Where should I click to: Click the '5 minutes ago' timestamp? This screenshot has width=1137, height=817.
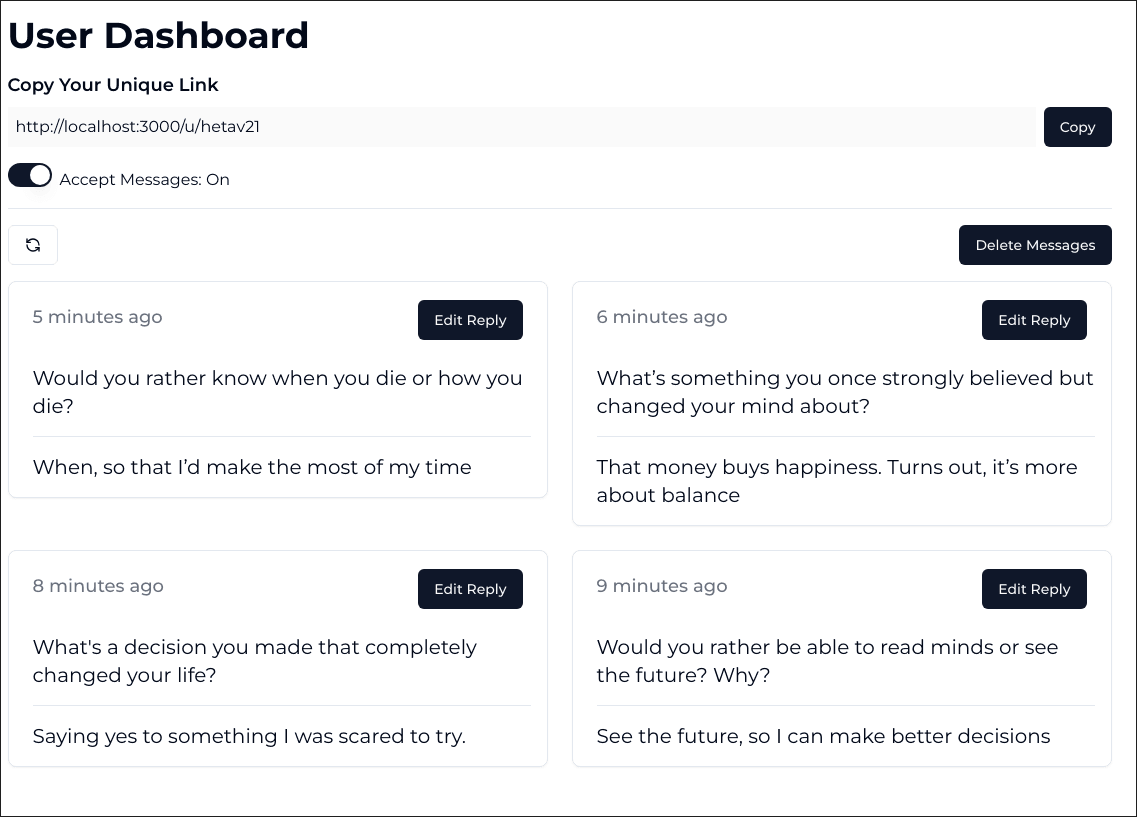(x=97, y=317)
